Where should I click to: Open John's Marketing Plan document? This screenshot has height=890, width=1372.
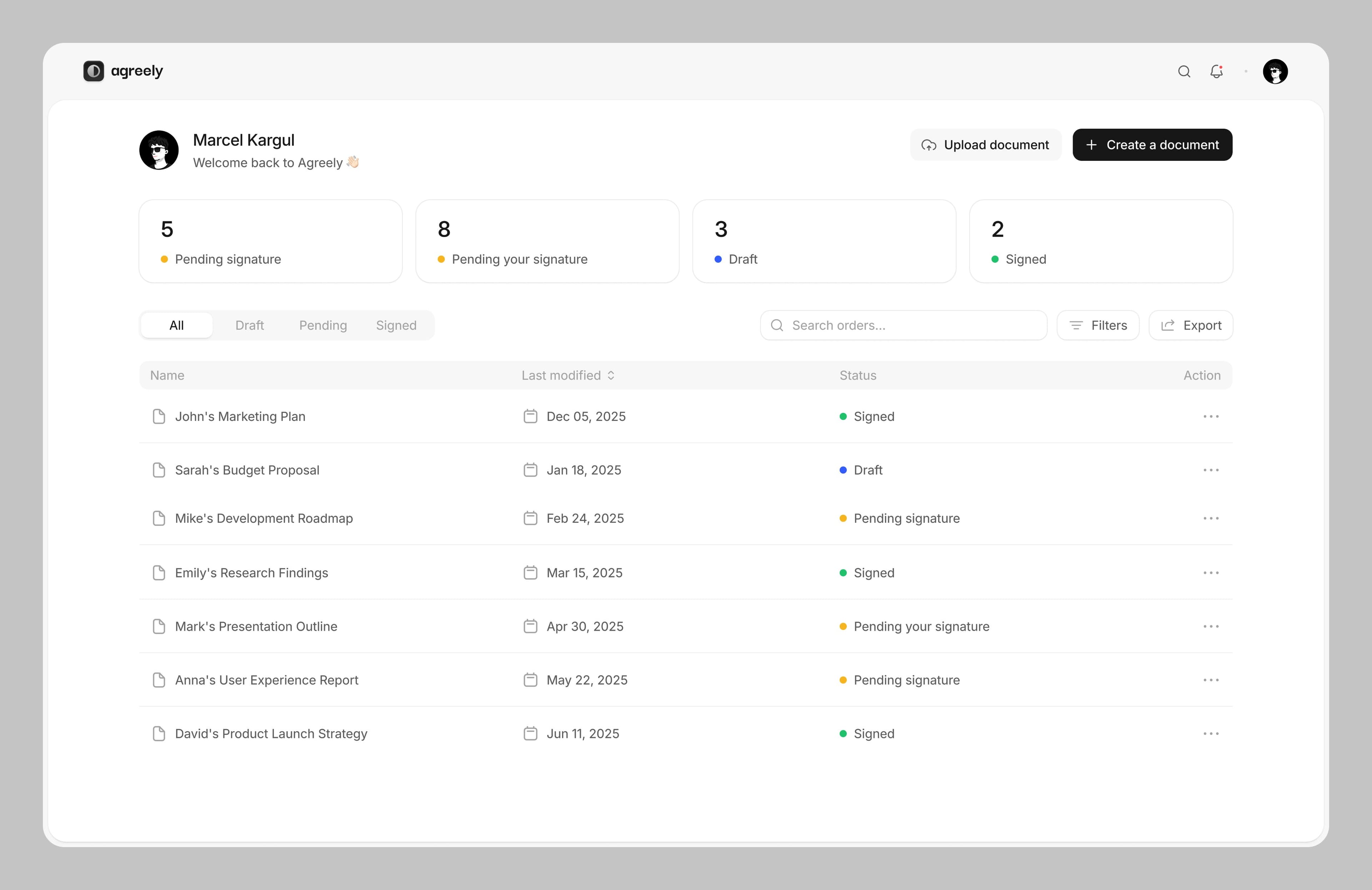pyautogui.click(x=240, y=416)
